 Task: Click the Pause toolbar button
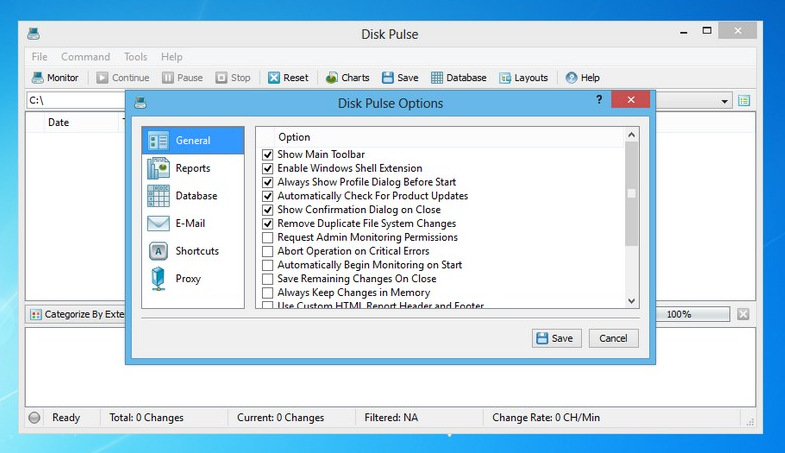coord(183,78)
